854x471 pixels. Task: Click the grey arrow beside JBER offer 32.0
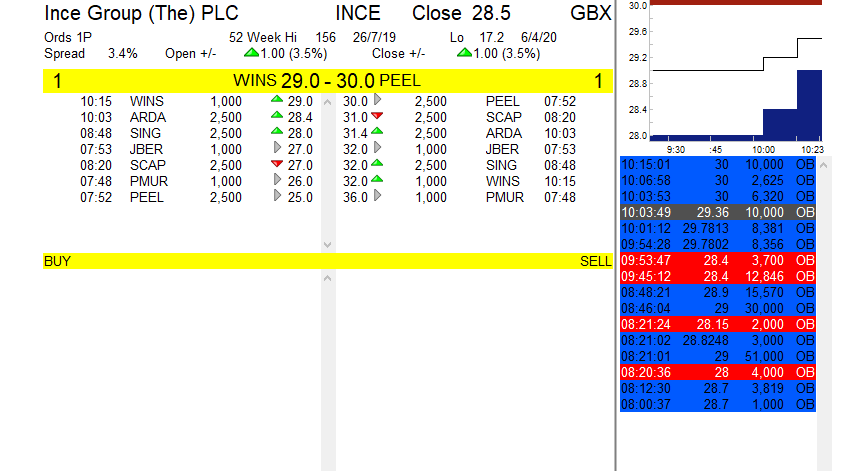point(377,148)
